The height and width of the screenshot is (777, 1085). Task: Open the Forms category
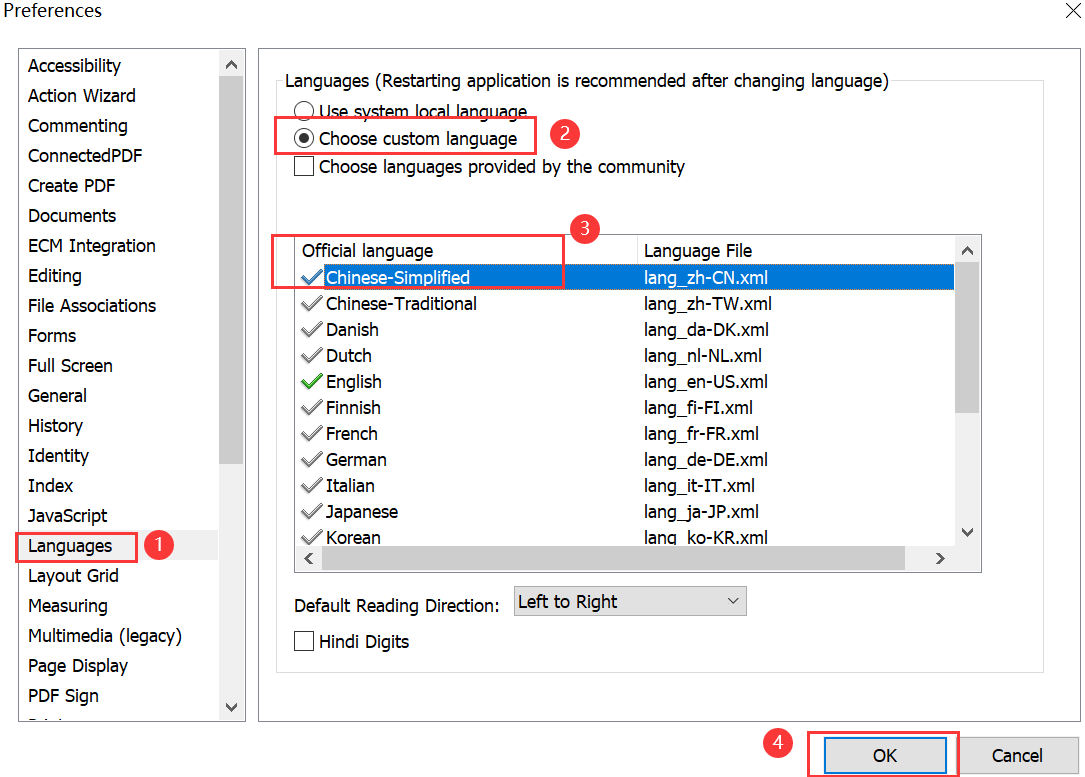click(x=52, y=336)
